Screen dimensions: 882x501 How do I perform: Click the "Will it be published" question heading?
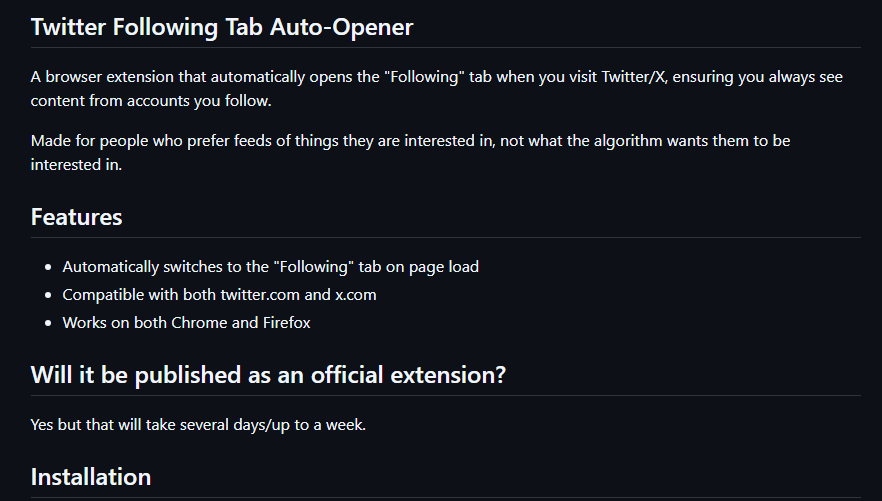tap(268, 375)
